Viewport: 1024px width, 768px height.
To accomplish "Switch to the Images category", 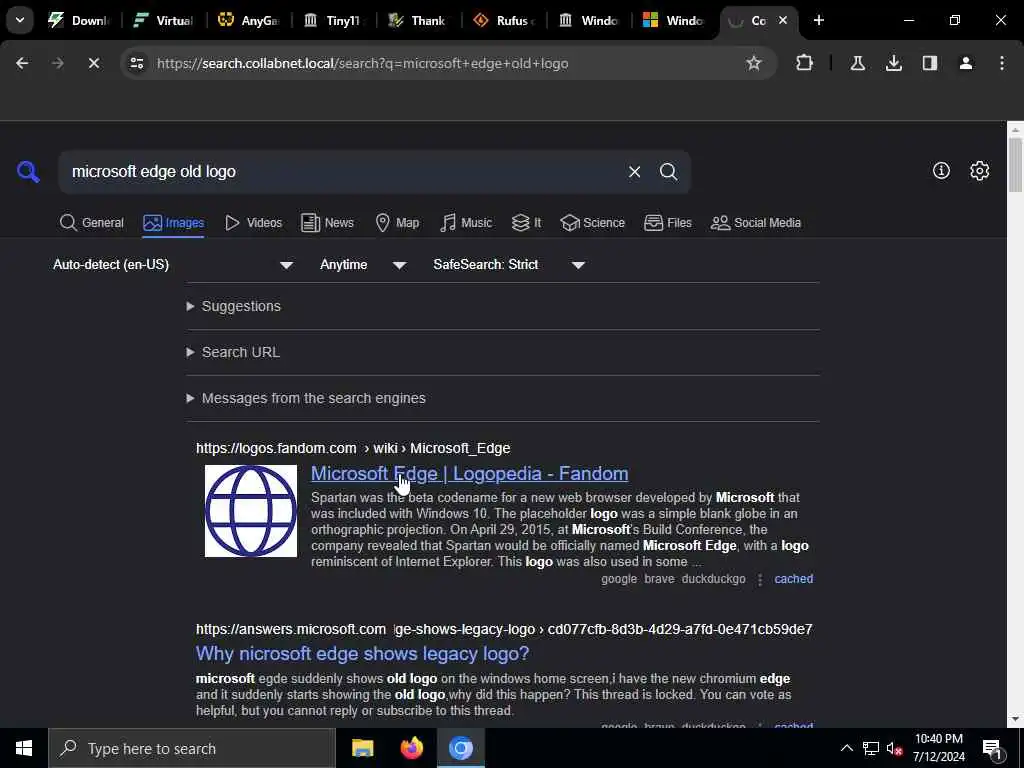I will point(174,223).
